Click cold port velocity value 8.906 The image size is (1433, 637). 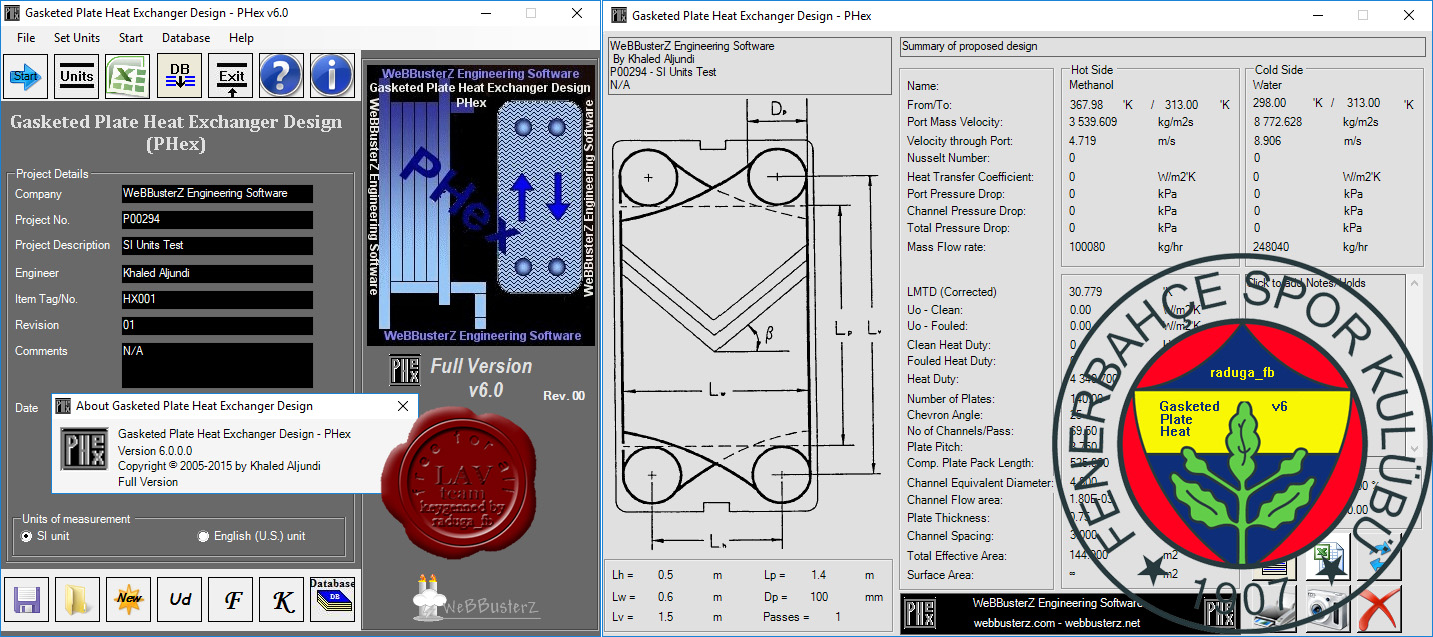(1267, 141)
